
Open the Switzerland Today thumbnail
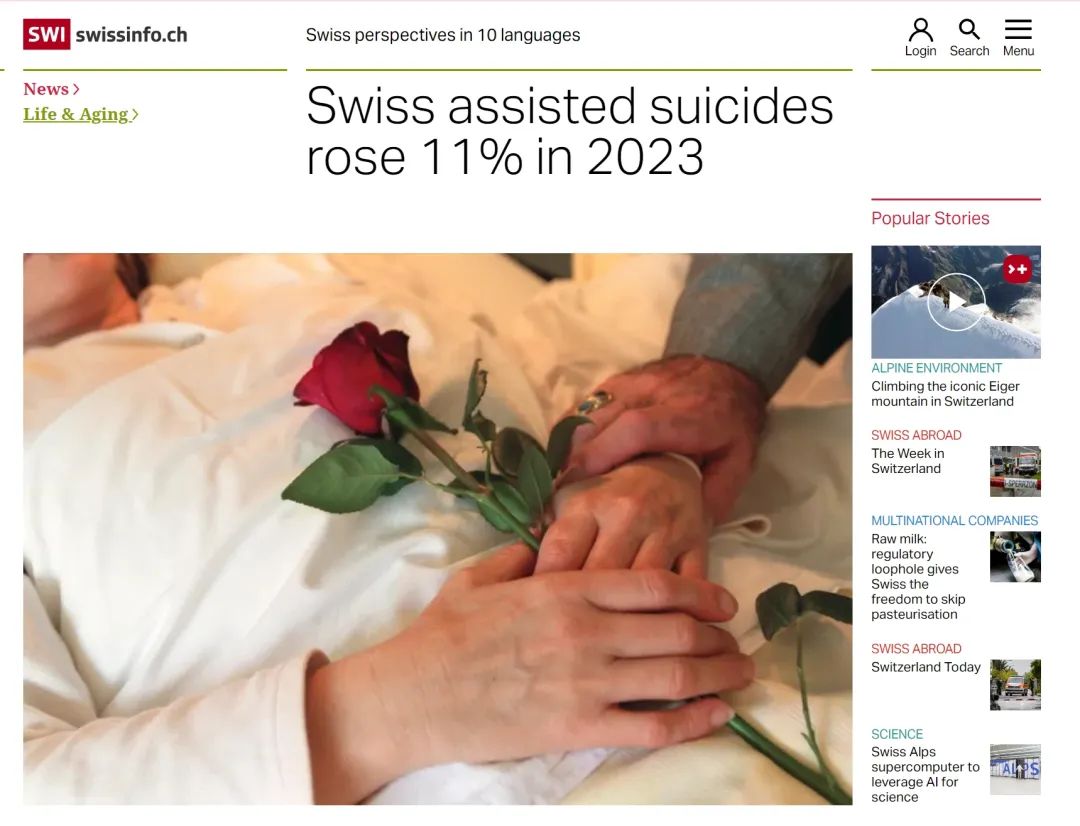point(1015,685)
